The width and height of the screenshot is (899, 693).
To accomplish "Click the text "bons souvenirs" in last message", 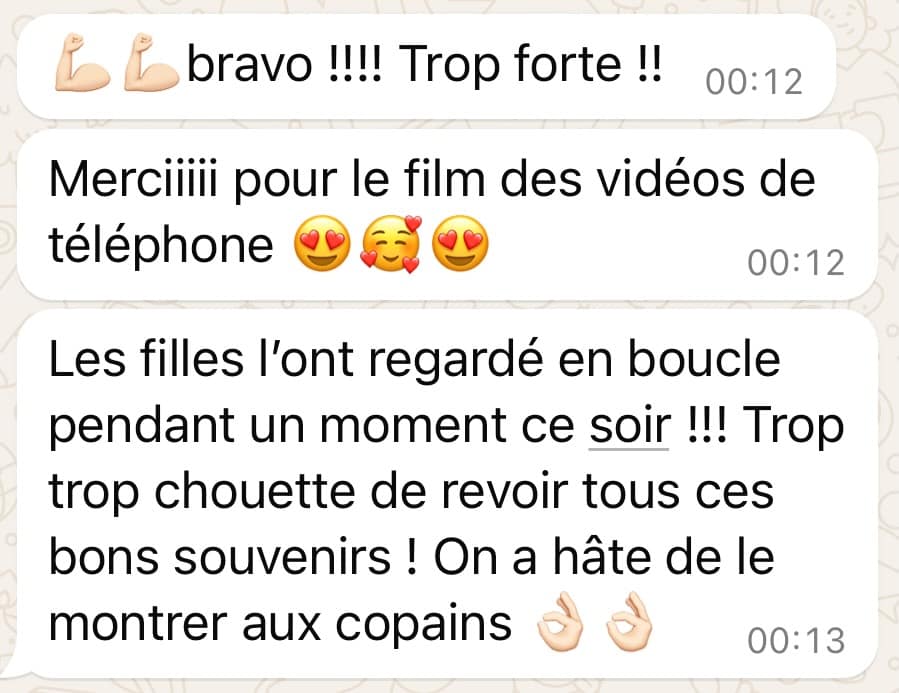I will [x=220, y=557].
